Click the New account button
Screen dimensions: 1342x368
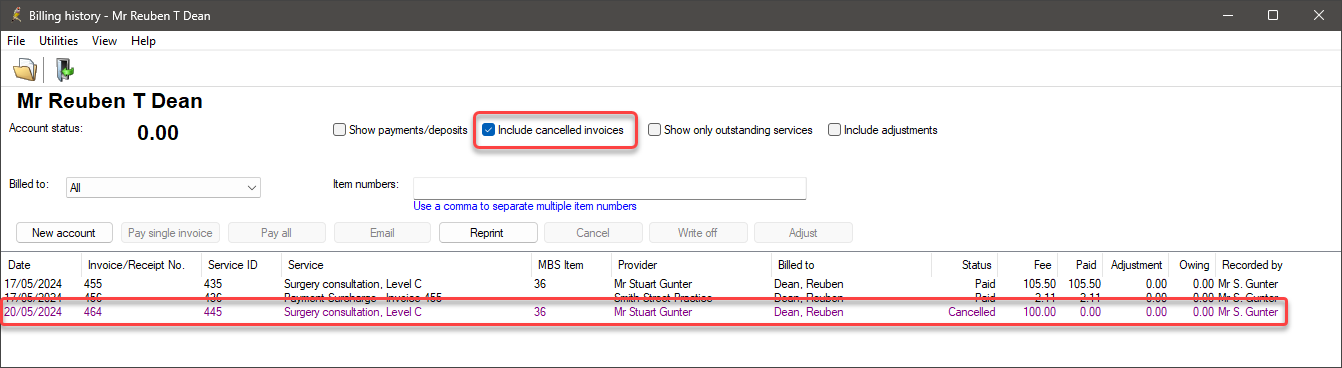point(64,233)
